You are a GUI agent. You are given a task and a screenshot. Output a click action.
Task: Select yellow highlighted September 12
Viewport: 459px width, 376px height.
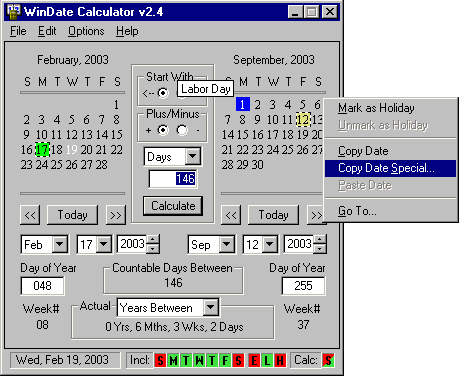303,119
